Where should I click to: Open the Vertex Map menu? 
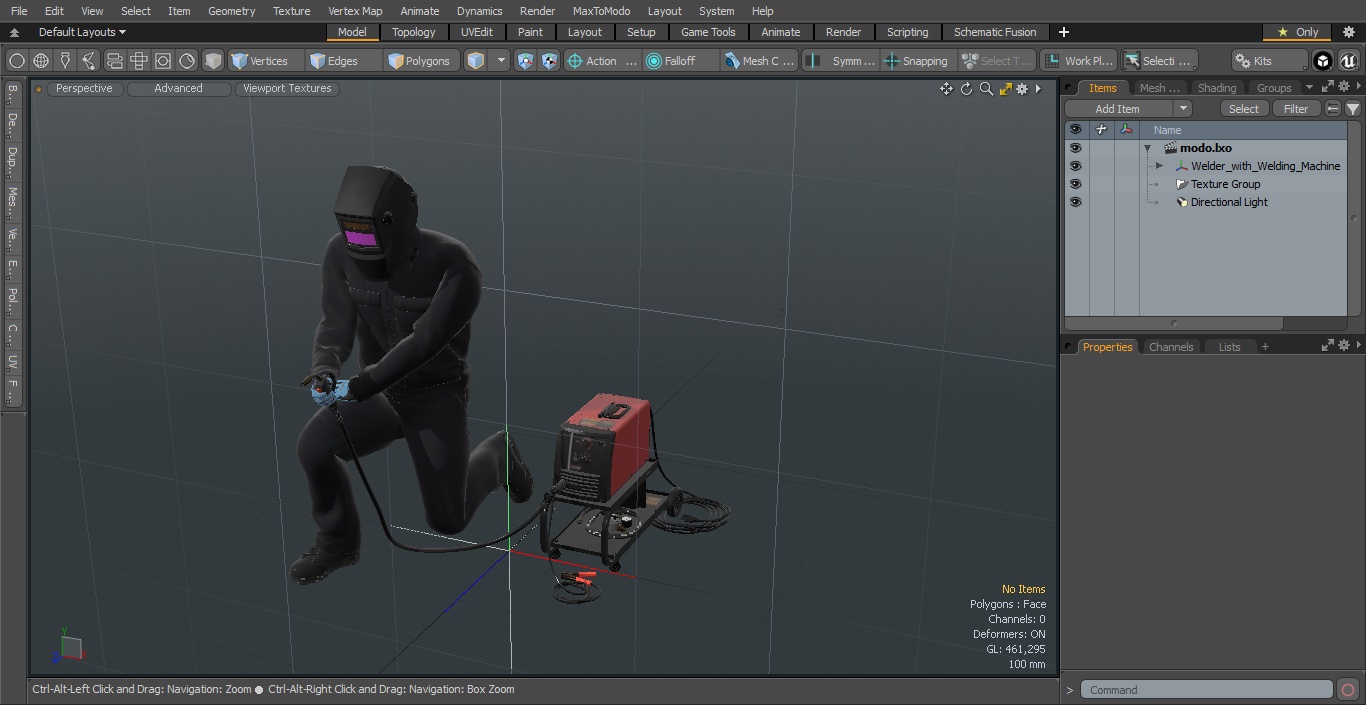tap(355, 11)
